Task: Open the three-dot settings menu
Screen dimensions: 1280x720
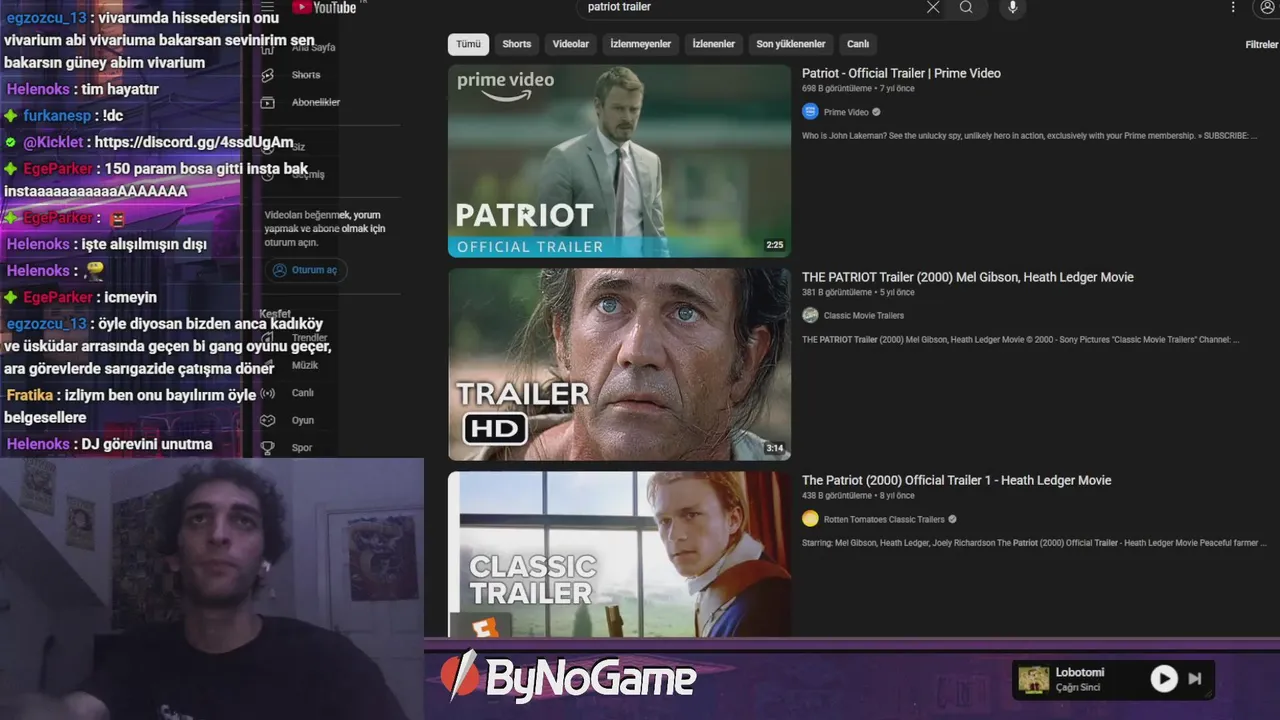Action: click(x=1233, y=7)
